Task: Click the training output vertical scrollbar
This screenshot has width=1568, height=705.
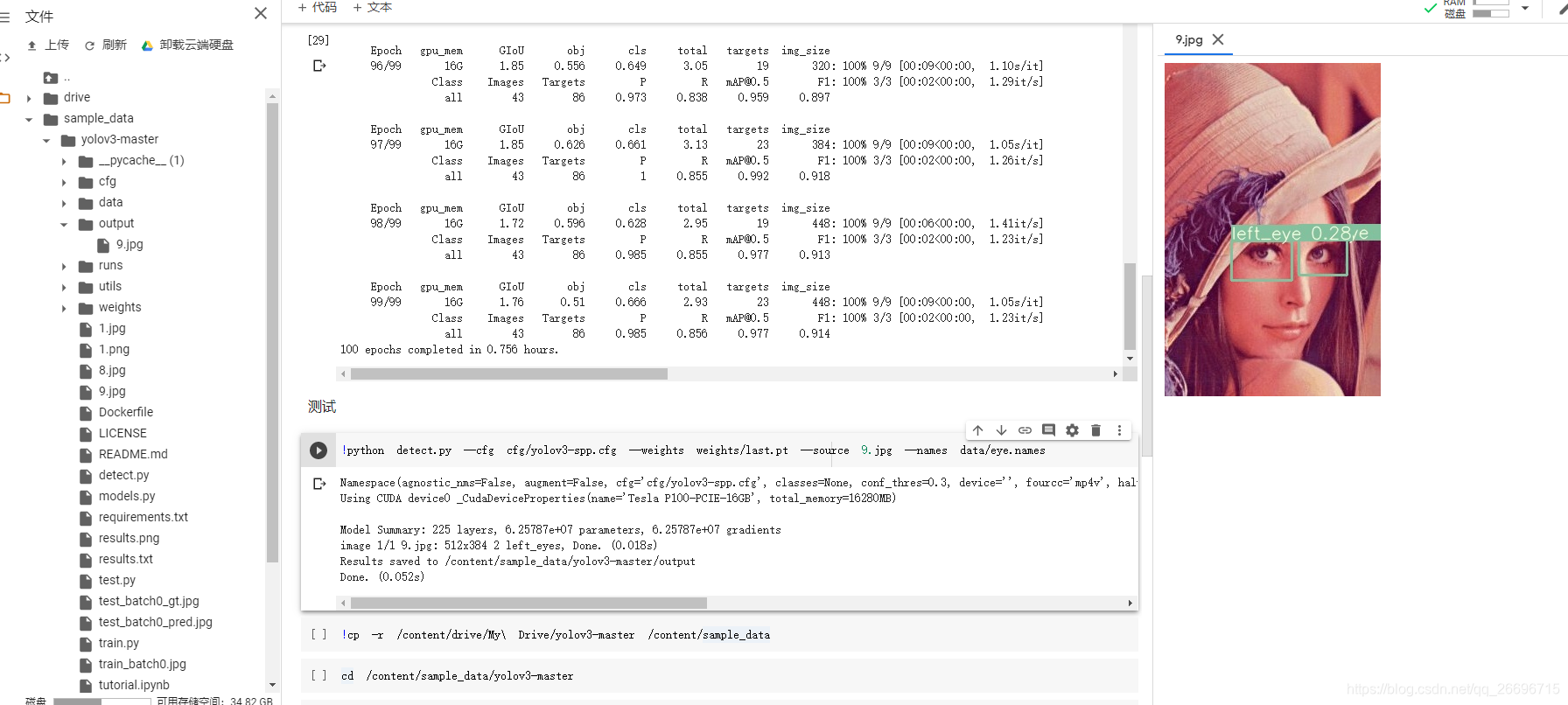Action: [1130, 306]
